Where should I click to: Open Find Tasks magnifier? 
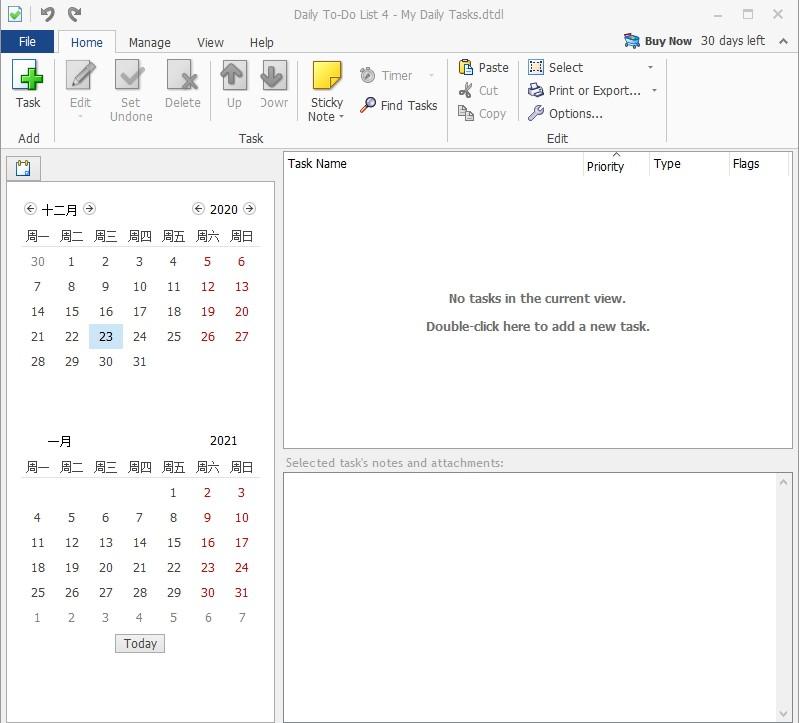point(398,105)
